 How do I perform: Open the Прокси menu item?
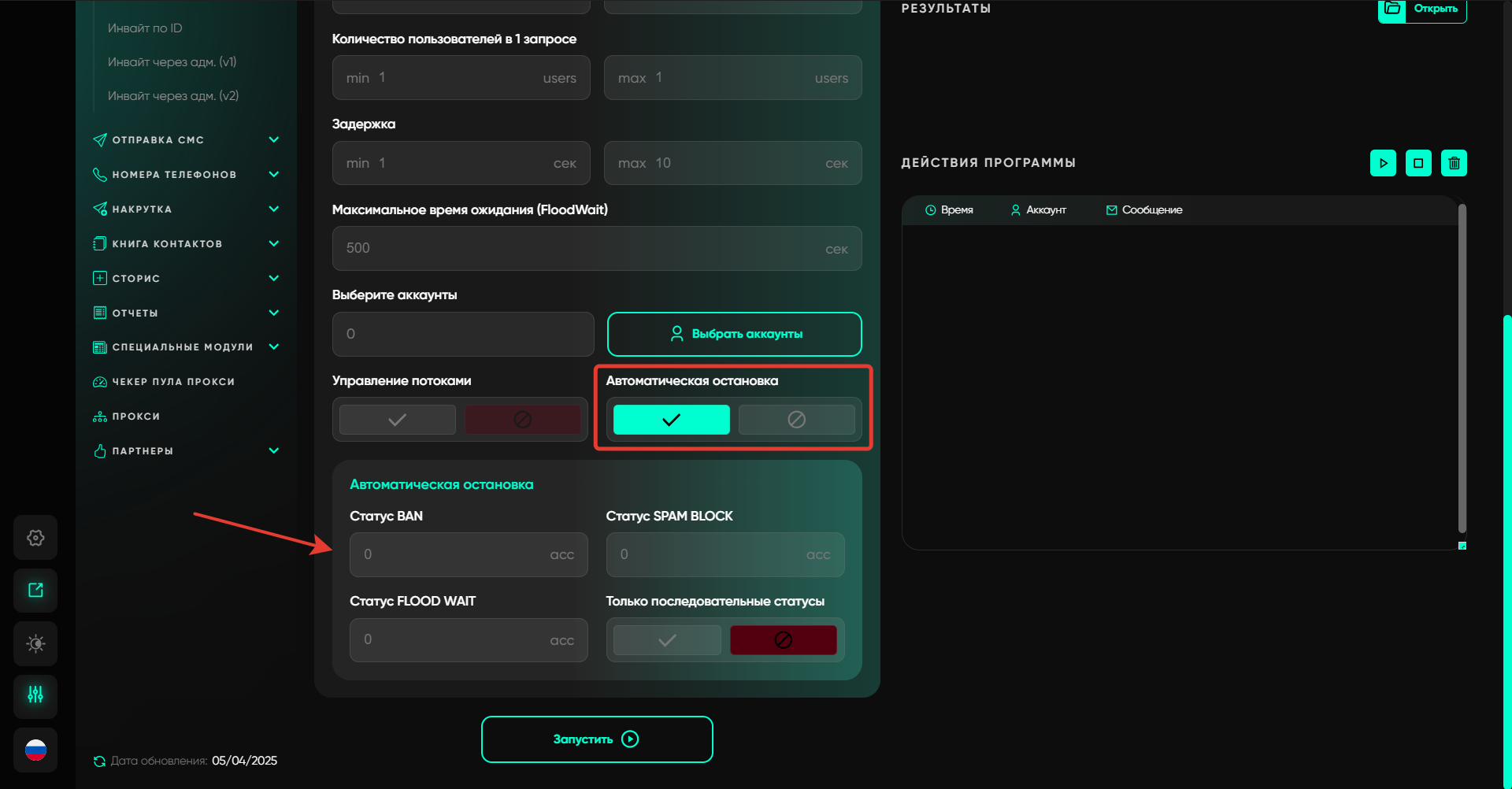(x=135, y=417)
